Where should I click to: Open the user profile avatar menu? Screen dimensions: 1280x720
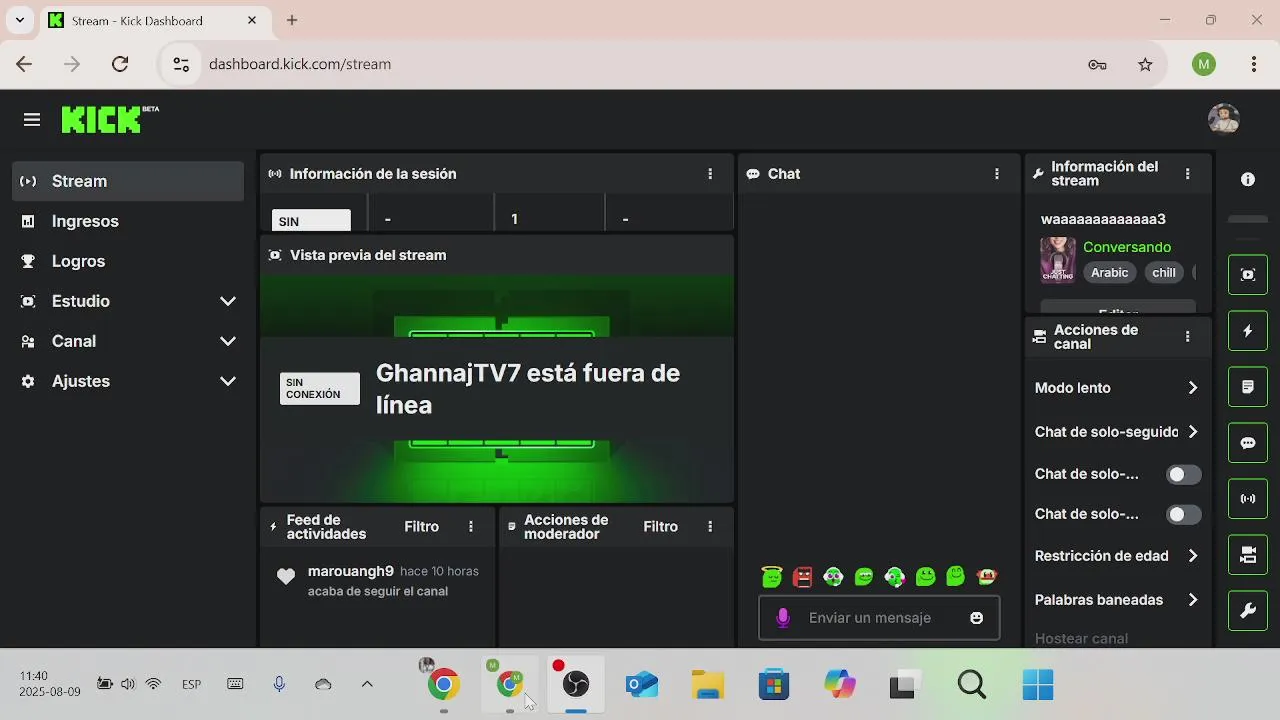coord(1224,119)
